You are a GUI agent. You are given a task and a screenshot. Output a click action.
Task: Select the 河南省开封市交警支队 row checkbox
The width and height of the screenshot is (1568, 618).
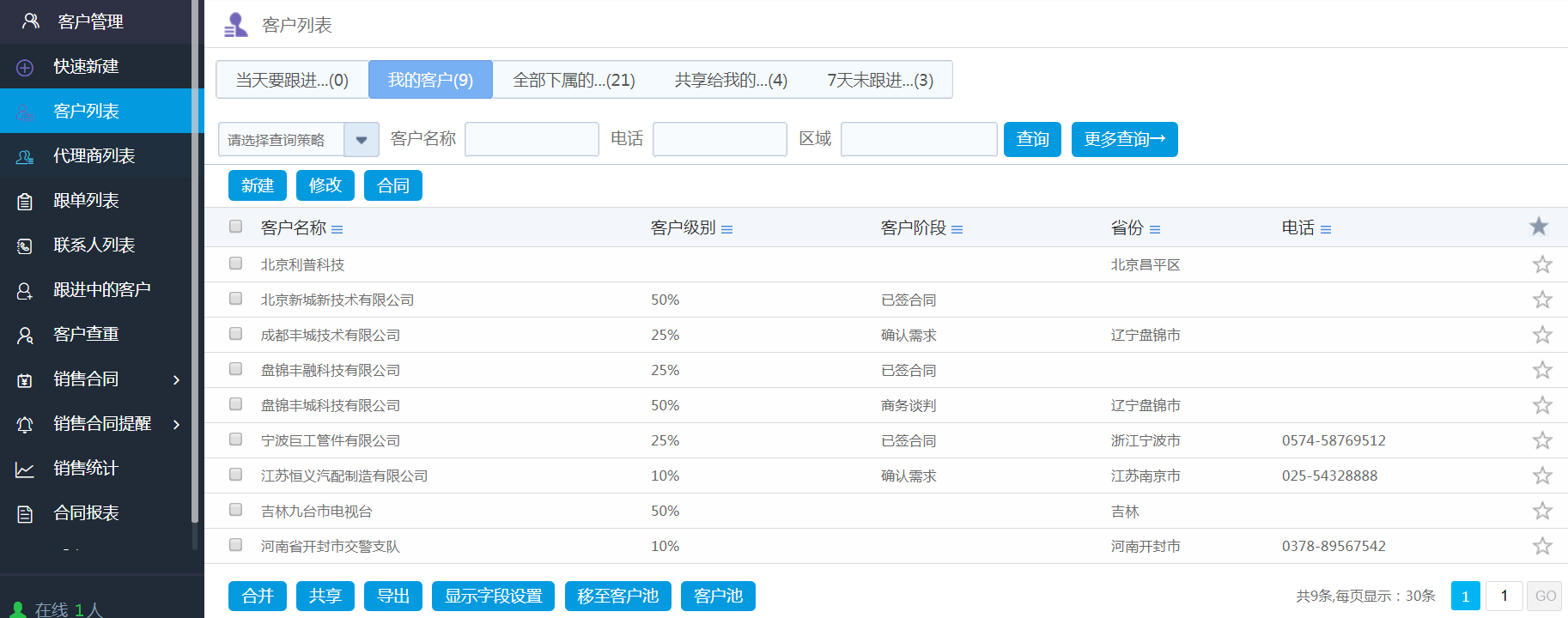(235, 545)
